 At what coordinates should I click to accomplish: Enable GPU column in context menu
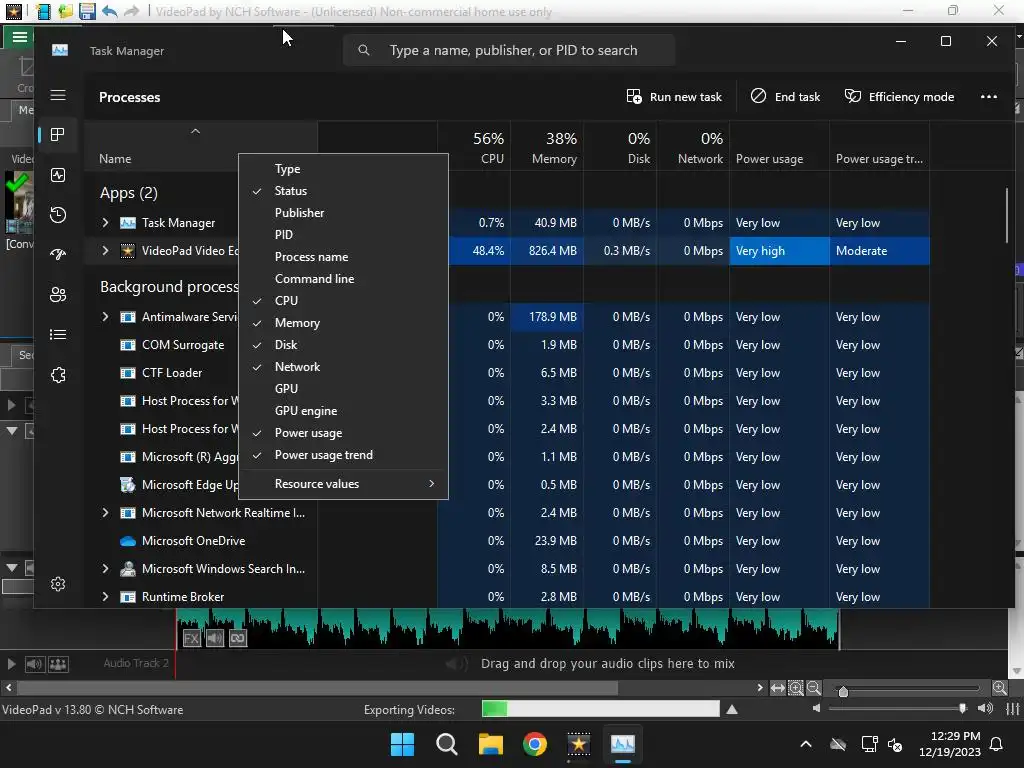pos(344,389)
